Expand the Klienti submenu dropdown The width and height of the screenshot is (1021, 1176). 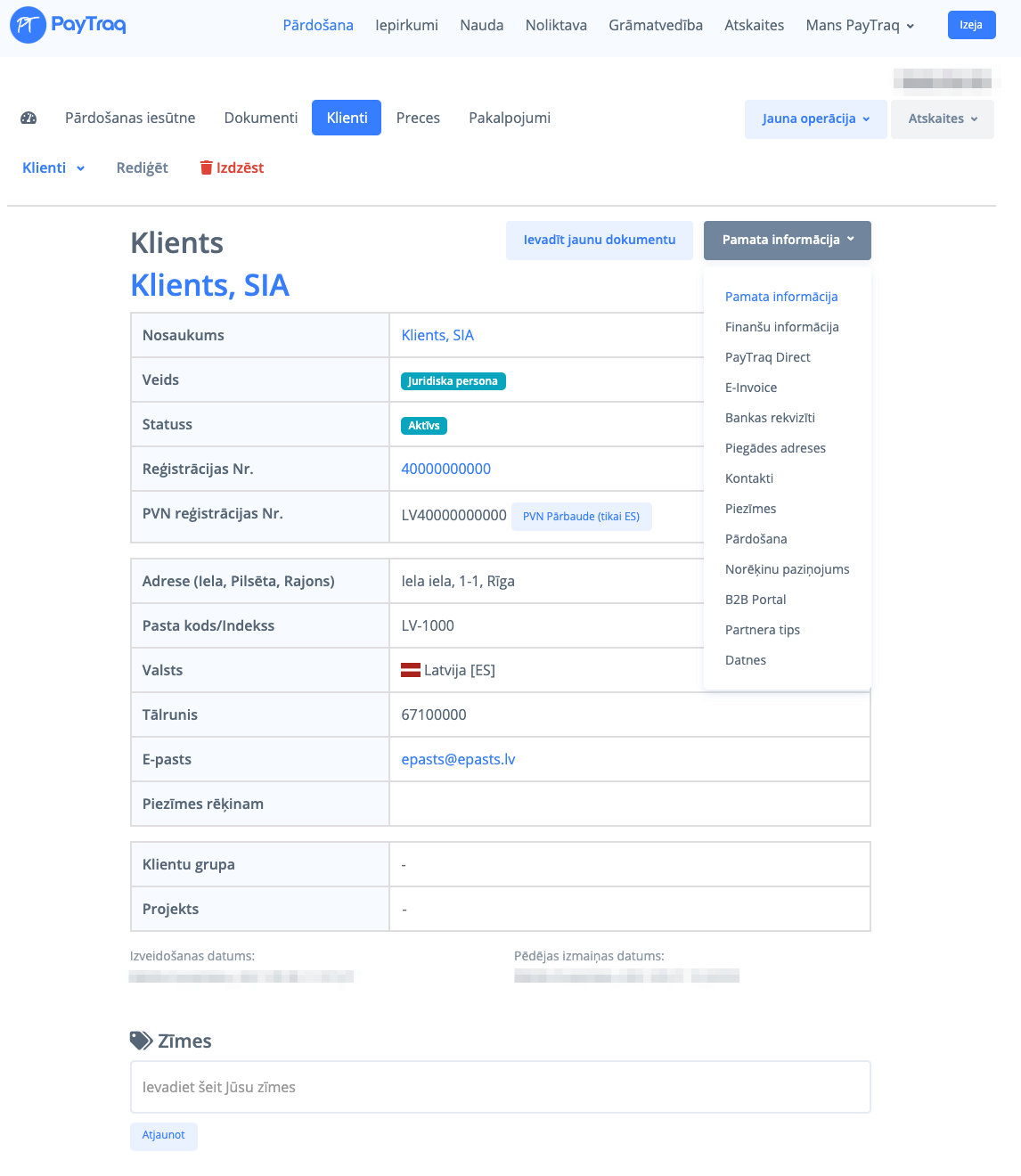(53, 167)
